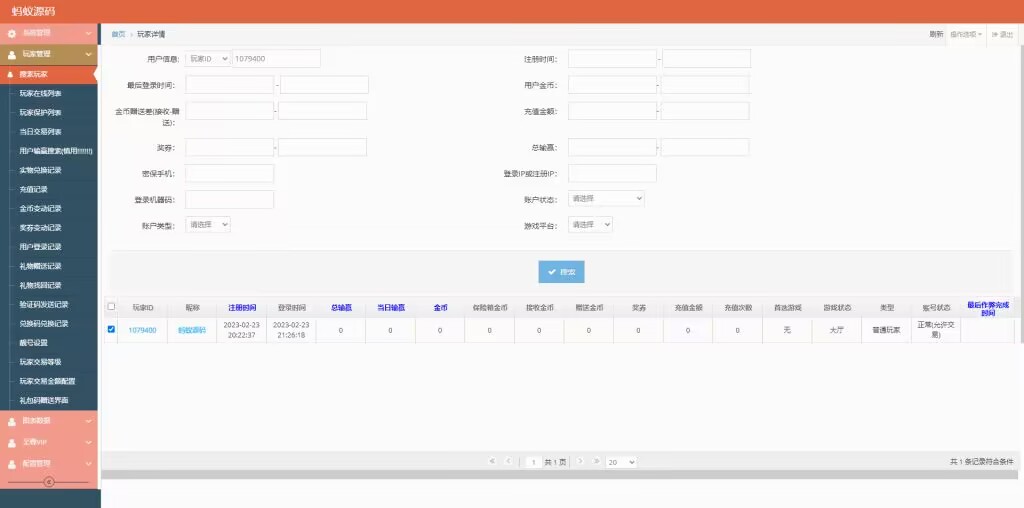This screenshot has width=1024, height=508.
Task: Open the 游戏平台 dropdown
Action: coord(590,225)
